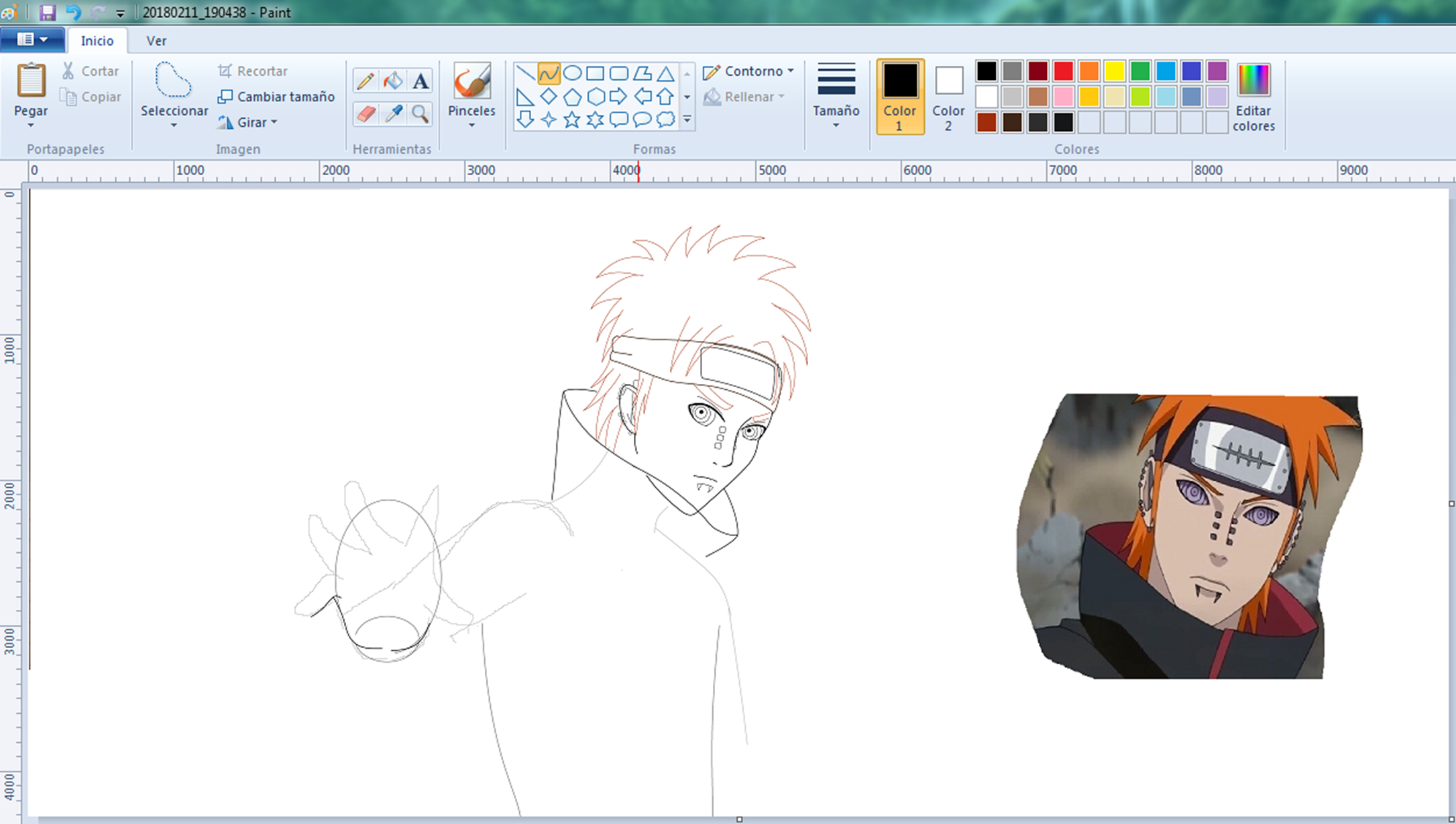The image size is (1456, 824).
Task: Select the Magnifier tool
Action: [421, 113]
